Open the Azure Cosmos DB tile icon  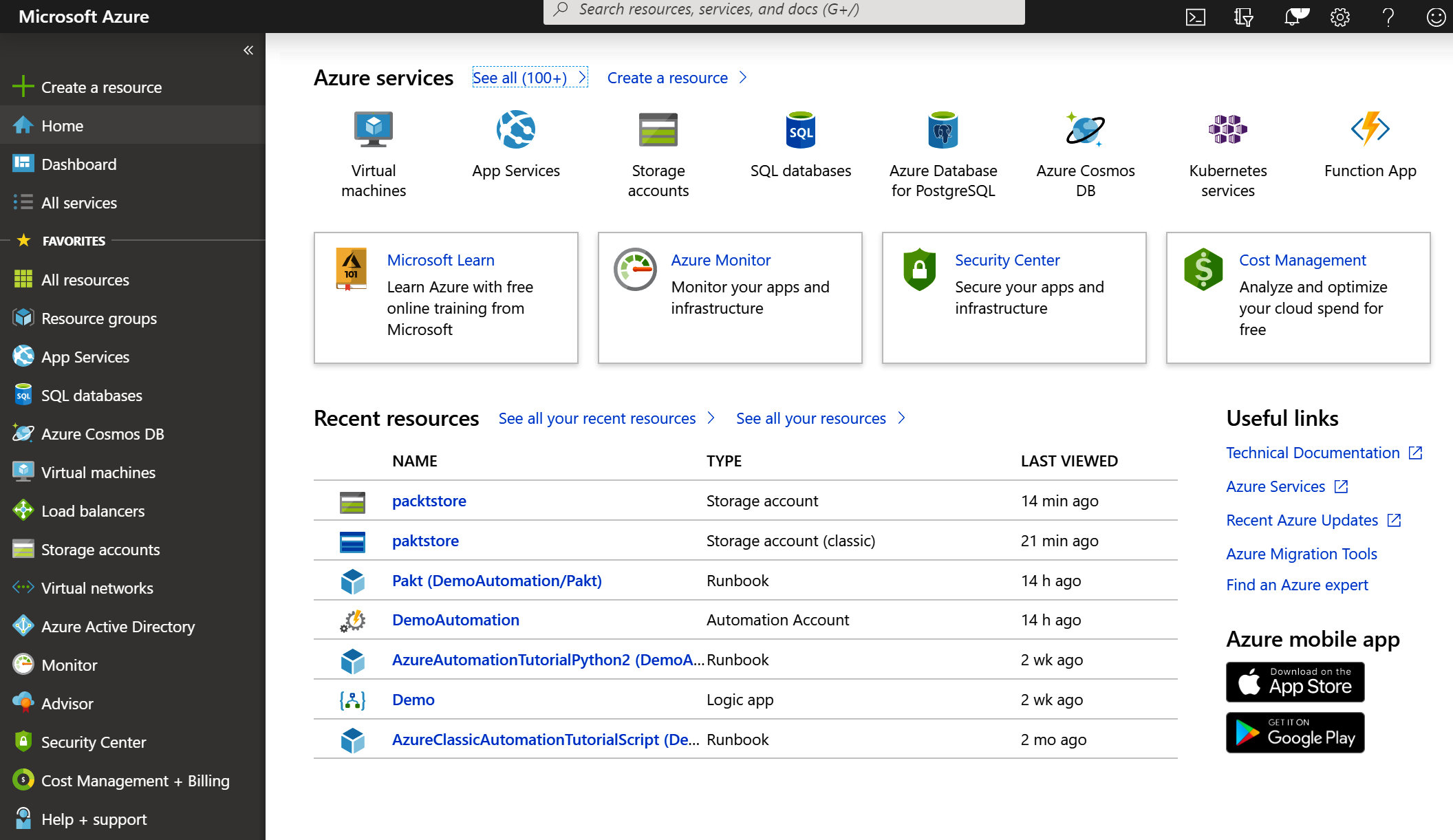click(x=1086, y=129)
